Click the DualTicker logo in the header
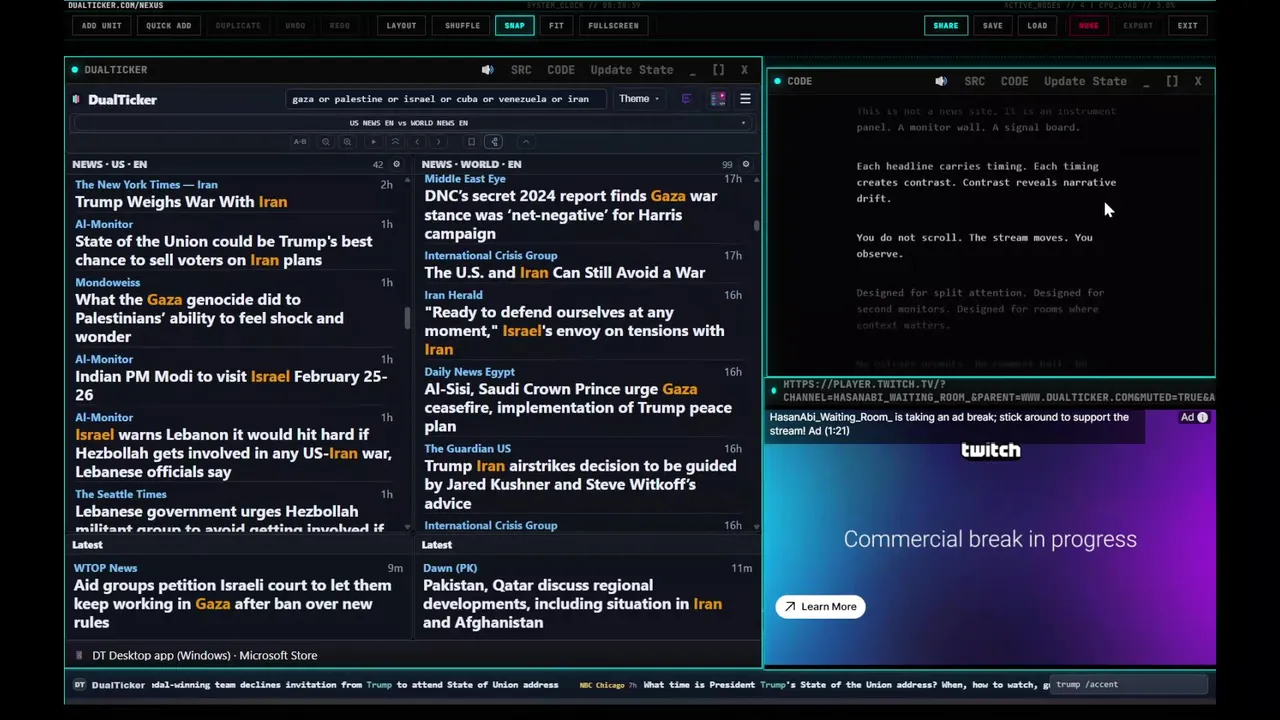This screenshot has width=1280, height=720. click(115, 99)
